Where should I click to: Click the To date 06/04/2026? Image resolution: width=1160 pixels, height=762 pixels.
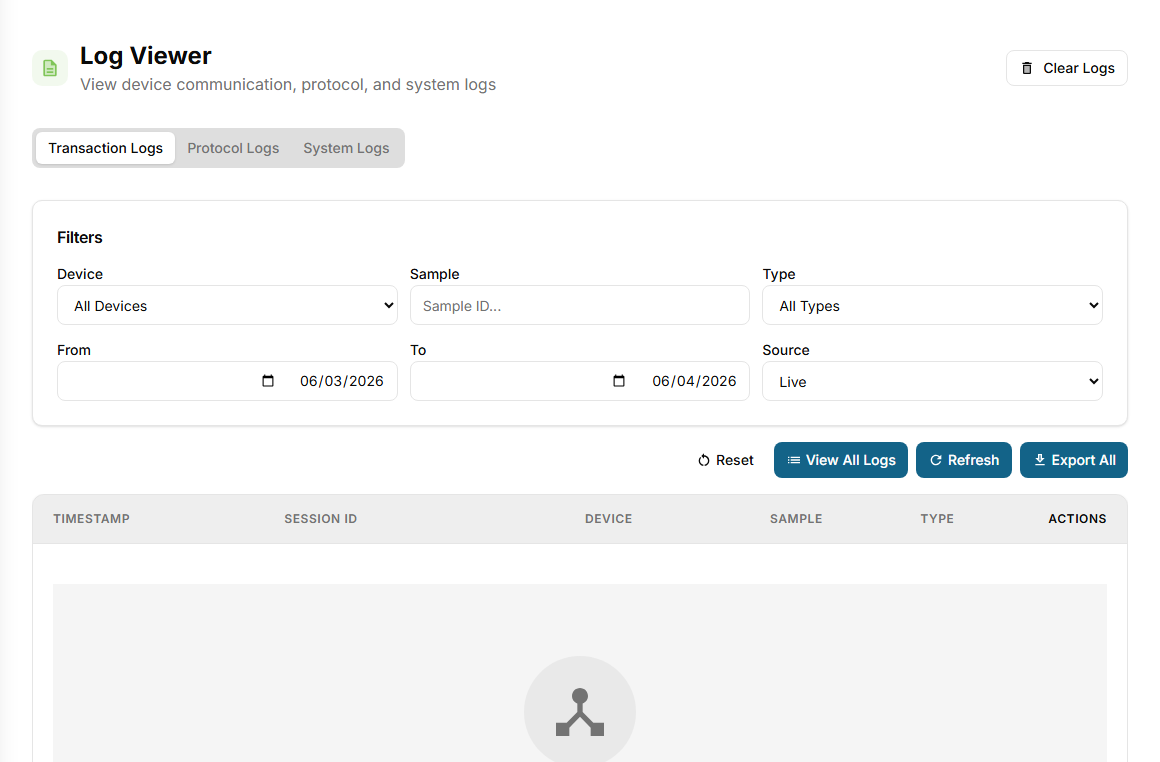pos(694,381)
